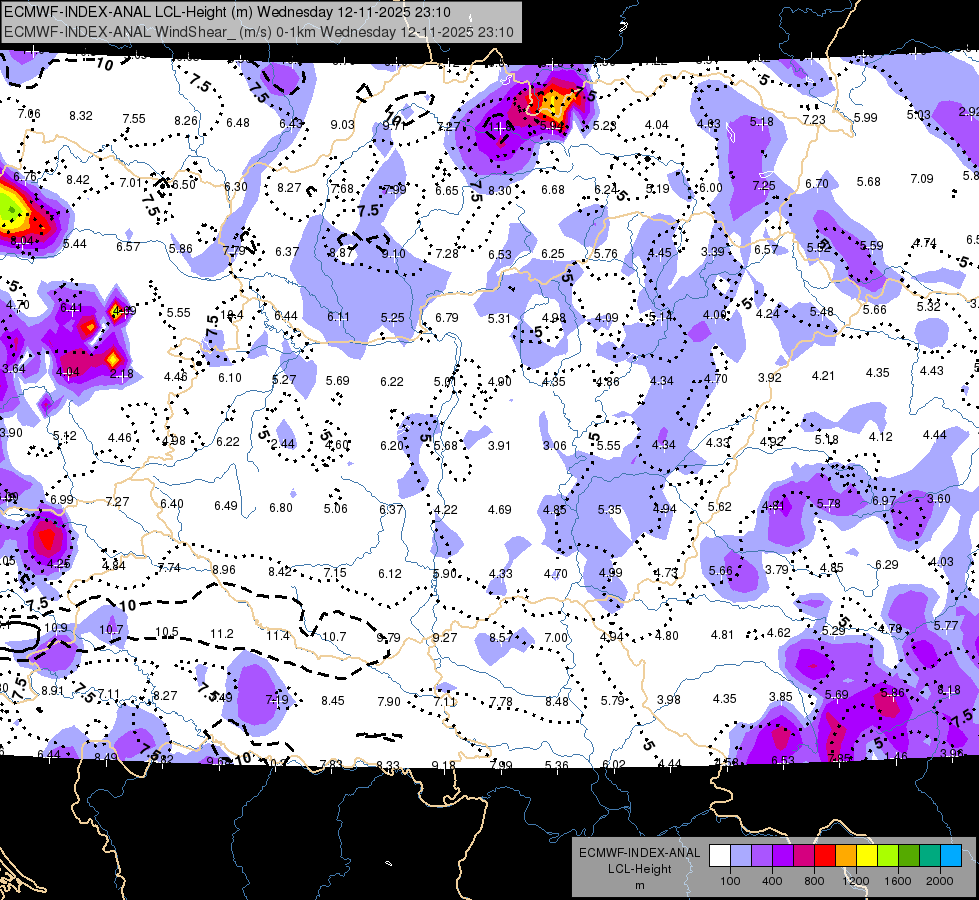Click the grid value 9.27

(x=445, y=638)
